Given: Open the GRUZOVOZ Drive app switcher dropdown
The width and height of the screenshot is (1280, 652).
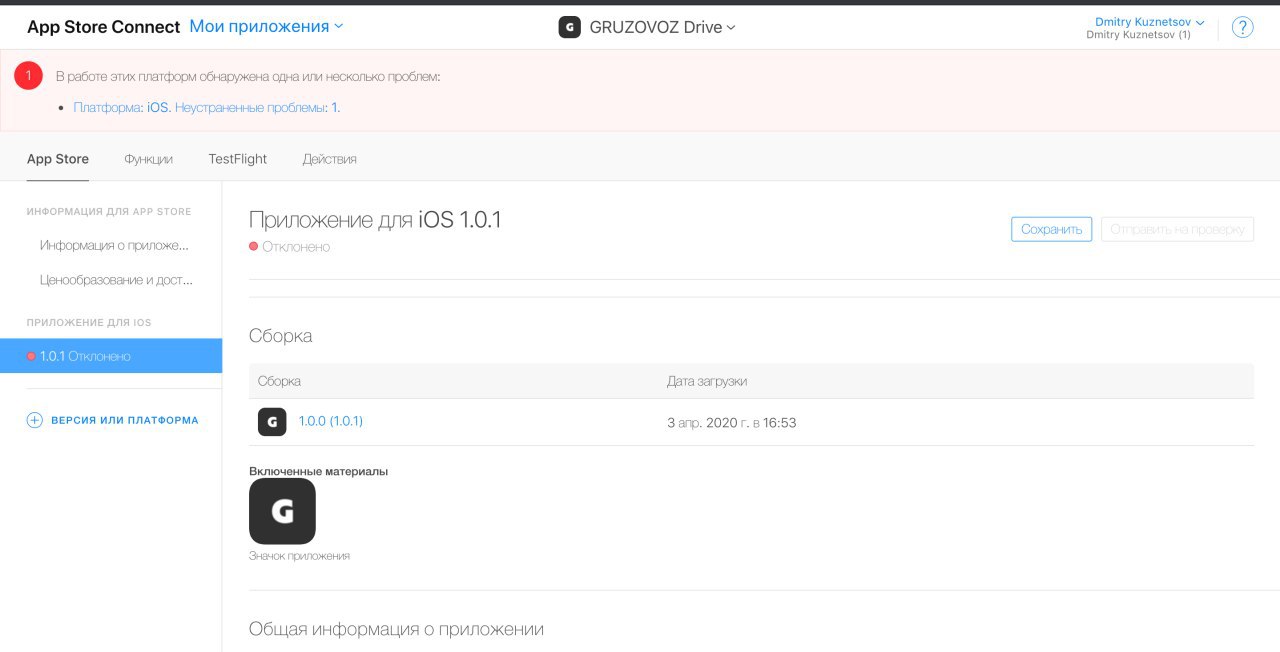Looking at the screenshot, I should click(663, 28).
